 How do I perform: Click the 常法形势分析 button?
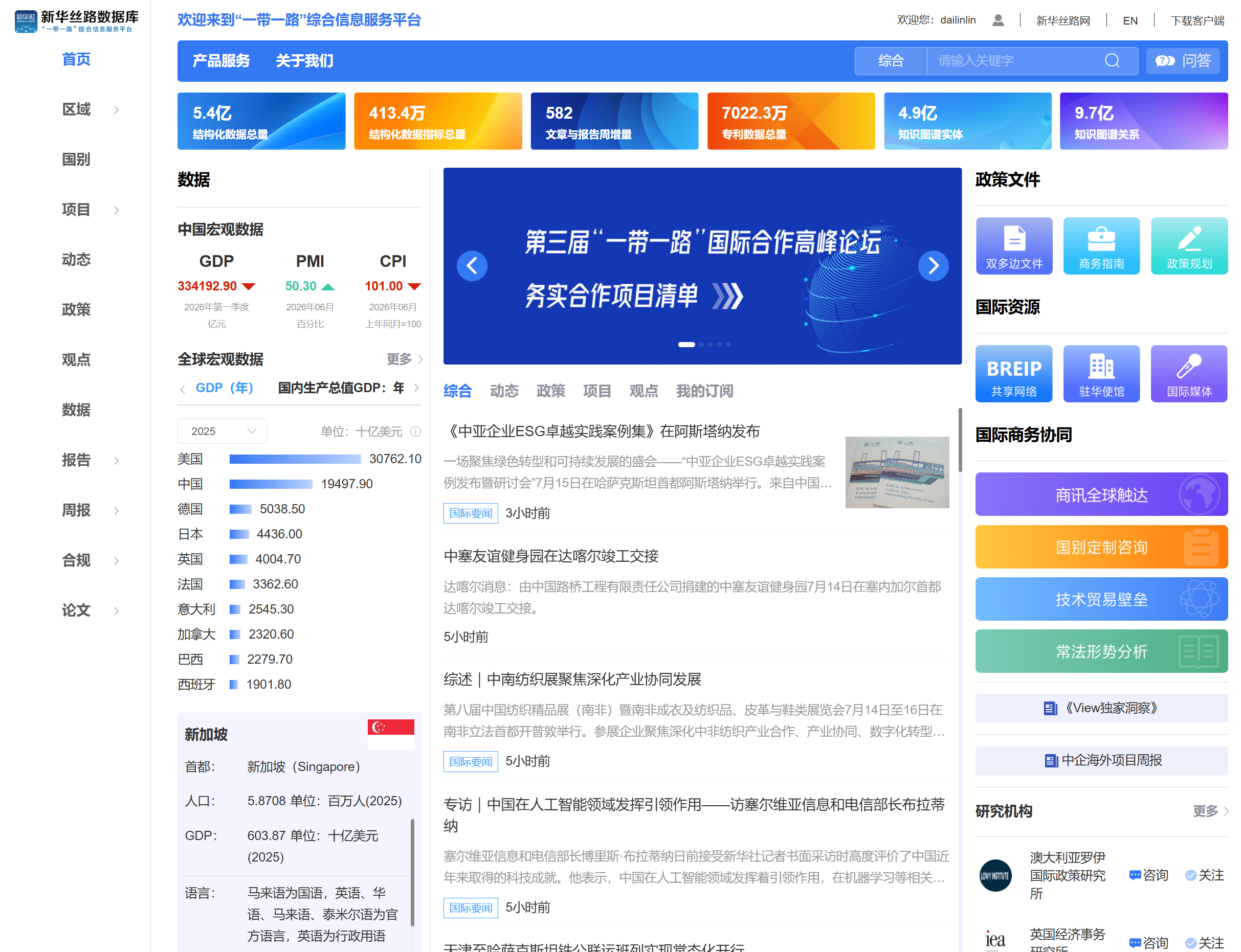coord(1101,651)
